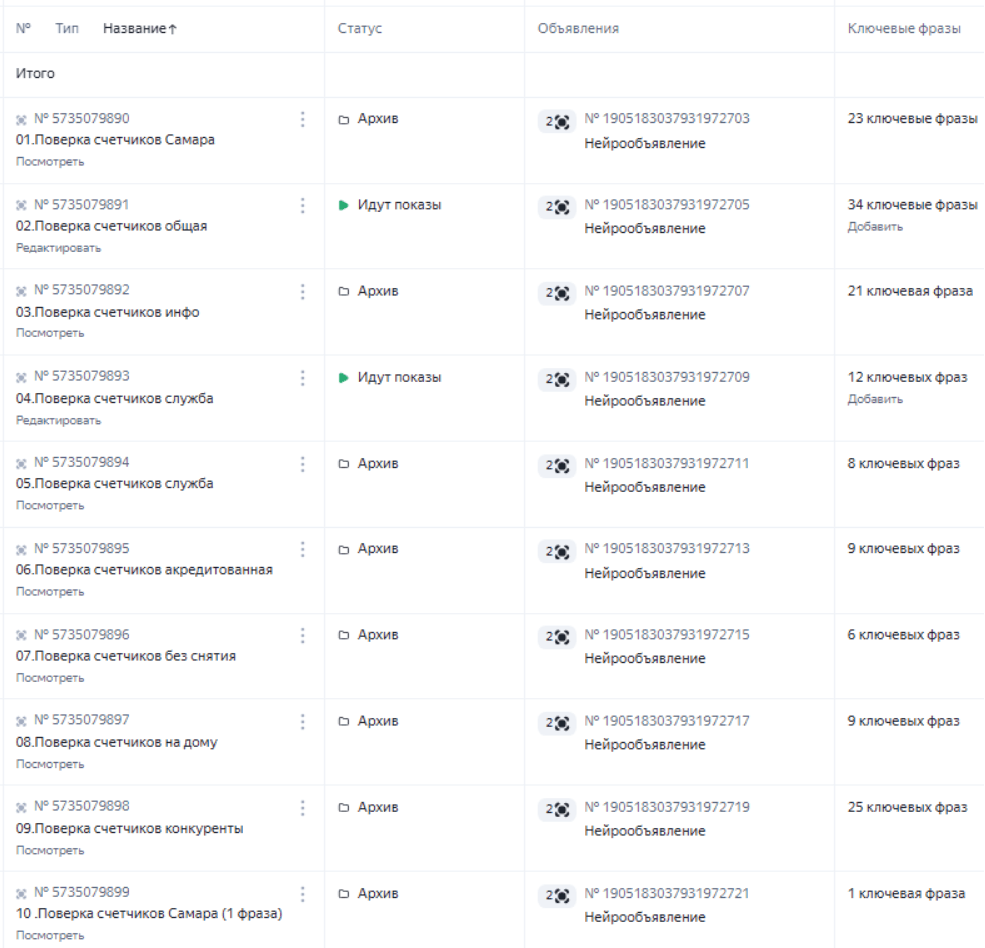This screenshot has width=985, height=948.
Task: Open kebab menu for 06.Поверка счетчиков акредитованная
Action: point(302,550)
